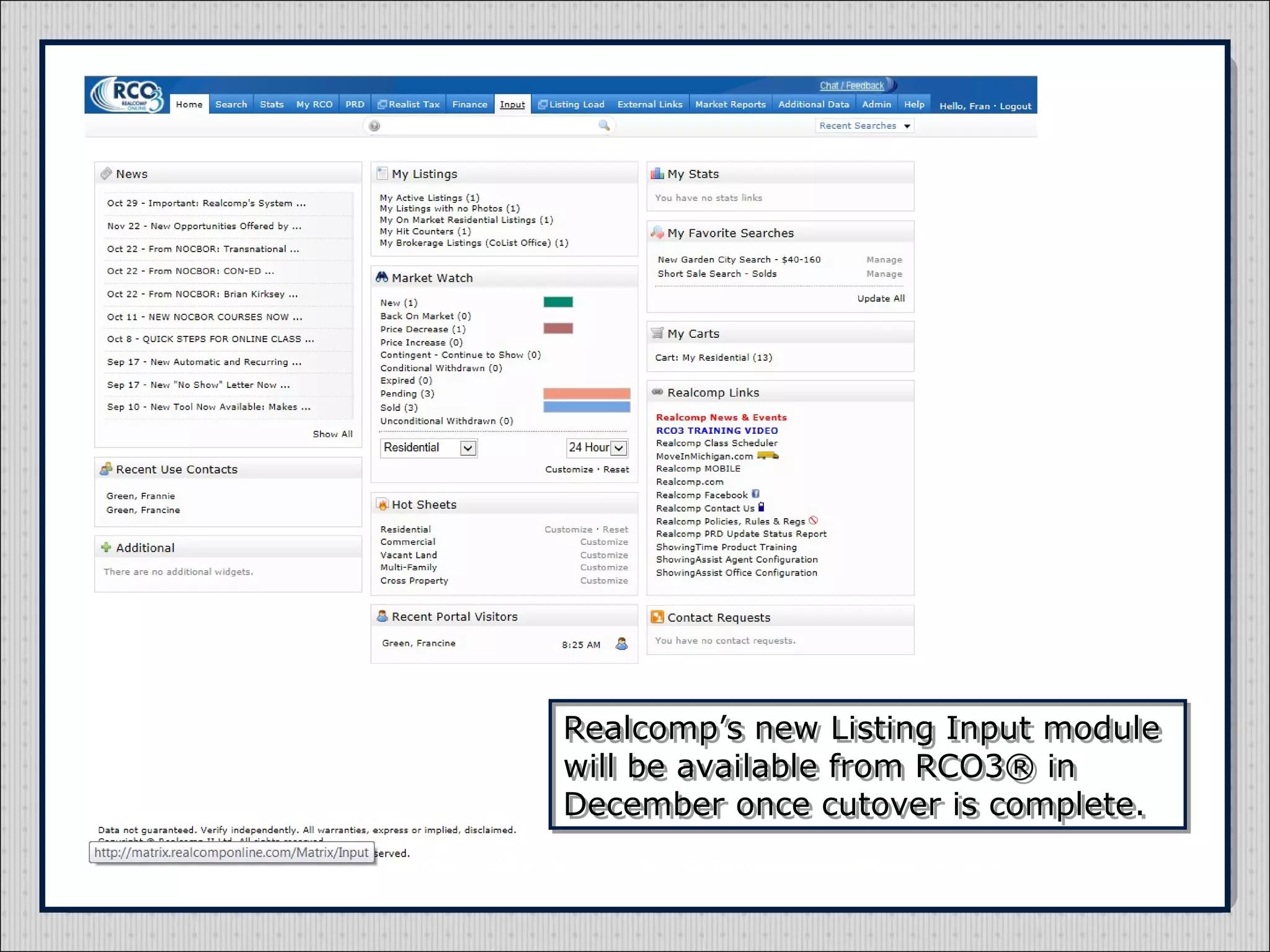
Task: Switch to the Market Reports tab
Action: [730, 105]
